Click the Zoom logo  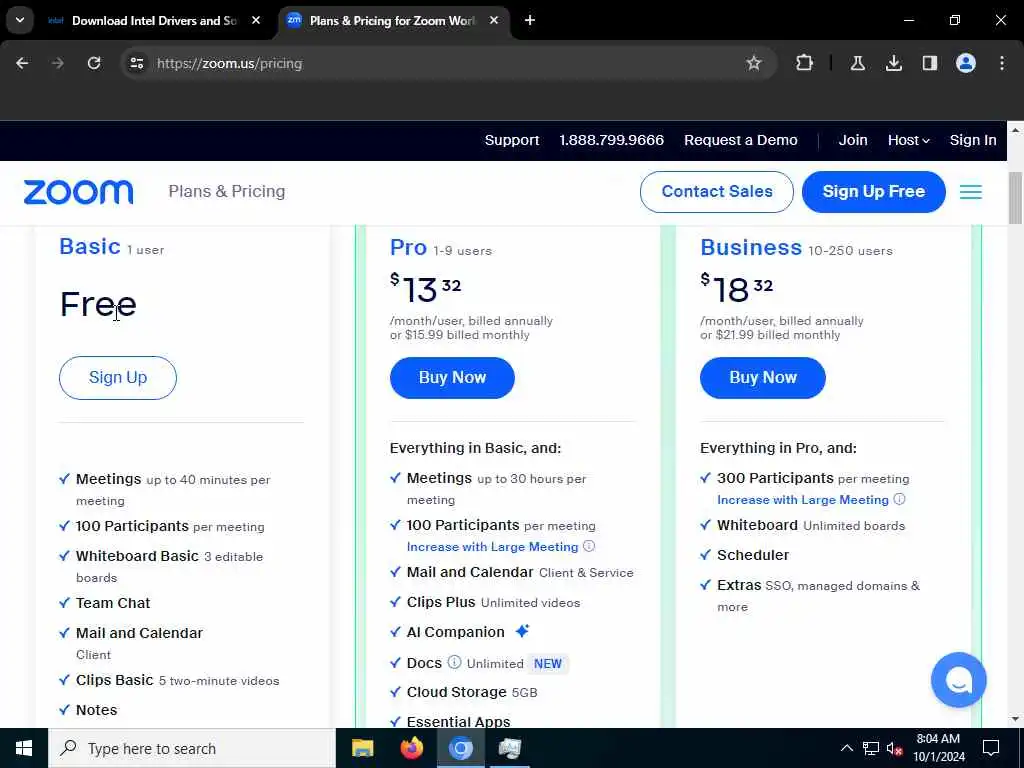click(x=78, y=192)
